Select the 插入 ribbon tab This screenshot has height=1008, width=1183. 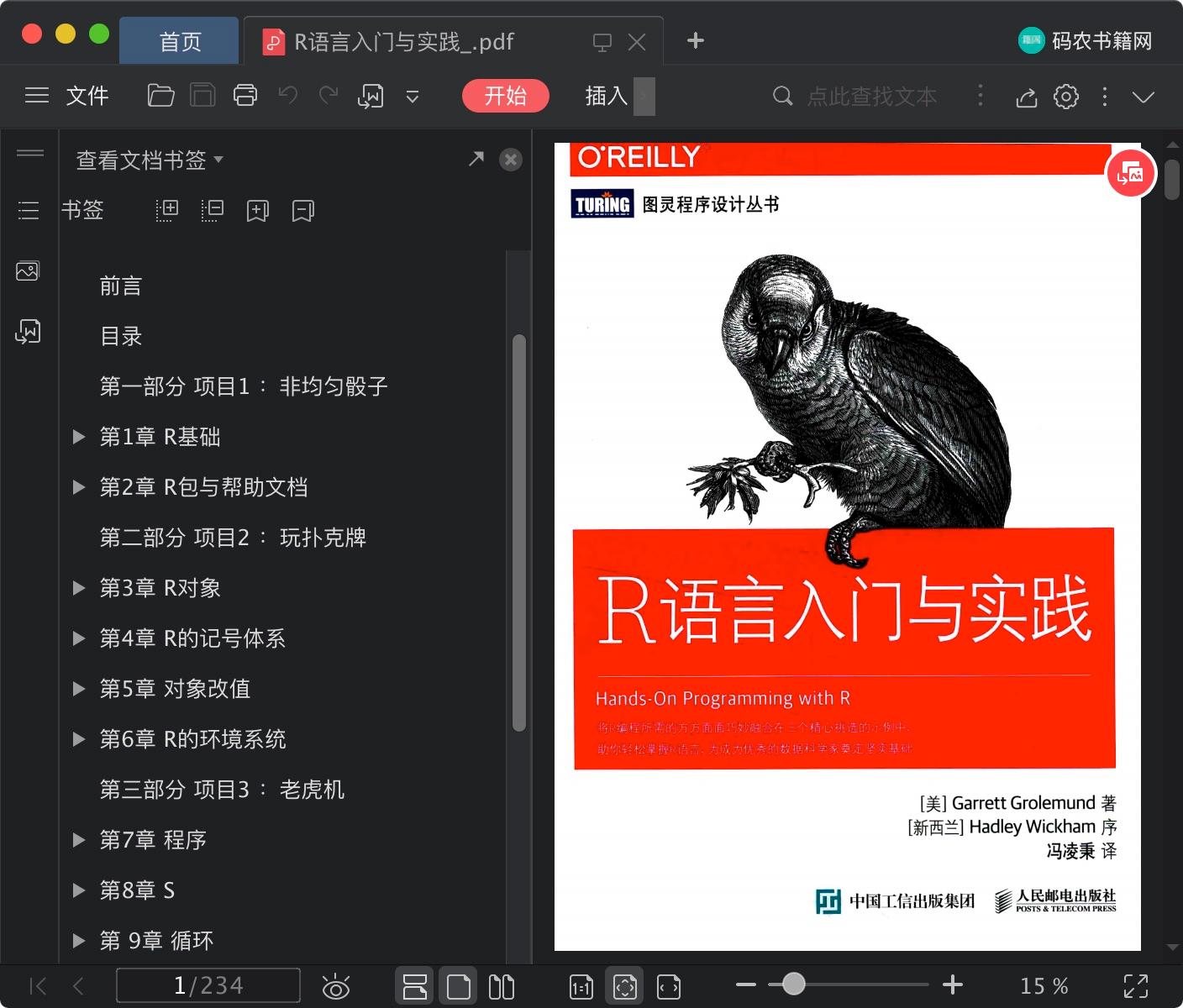(x=607, y=96)
